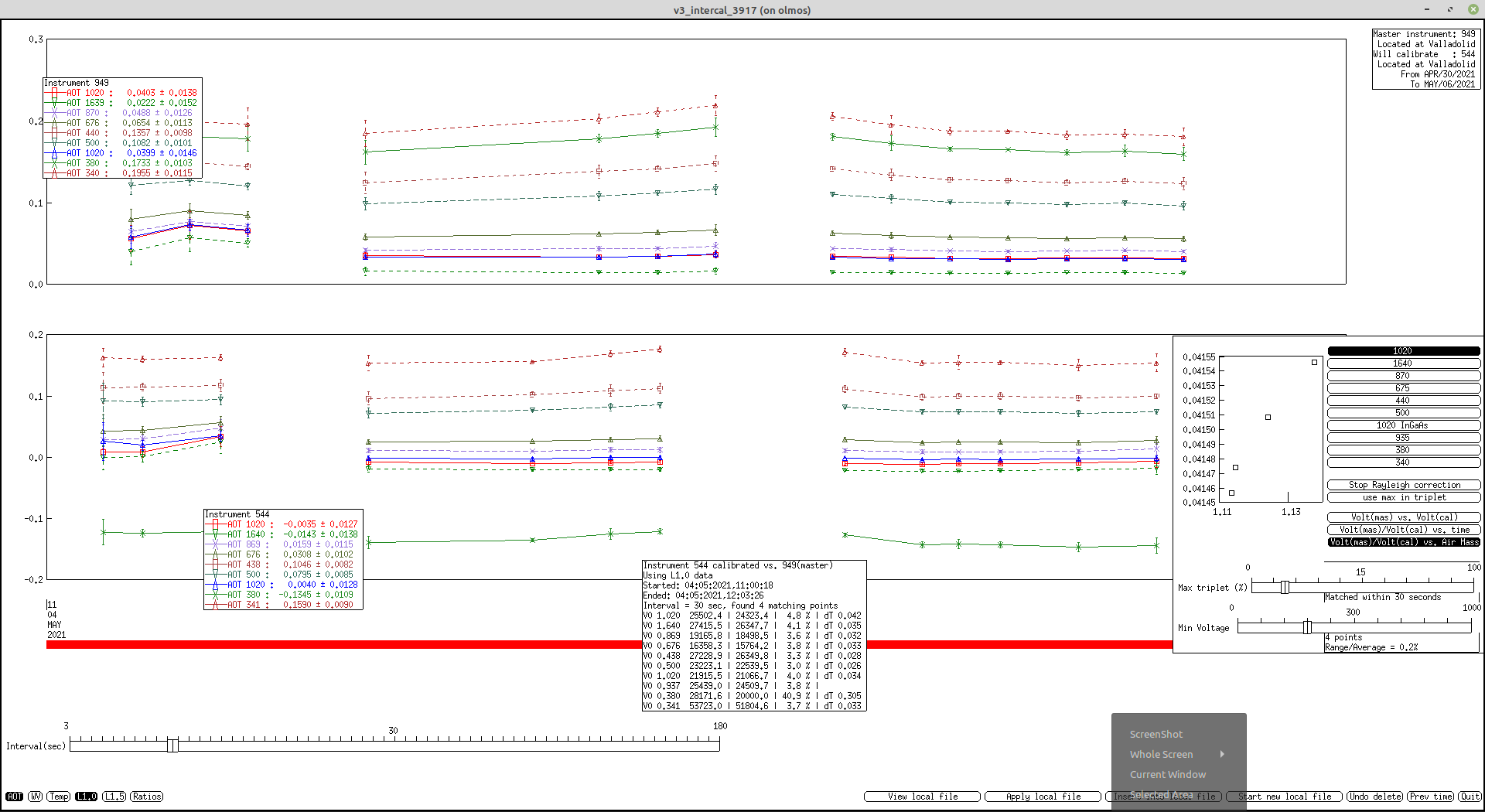The image size is (1485, 812).
Task: Click the Matched within 30 seconds label
Action: [1383, 597]
